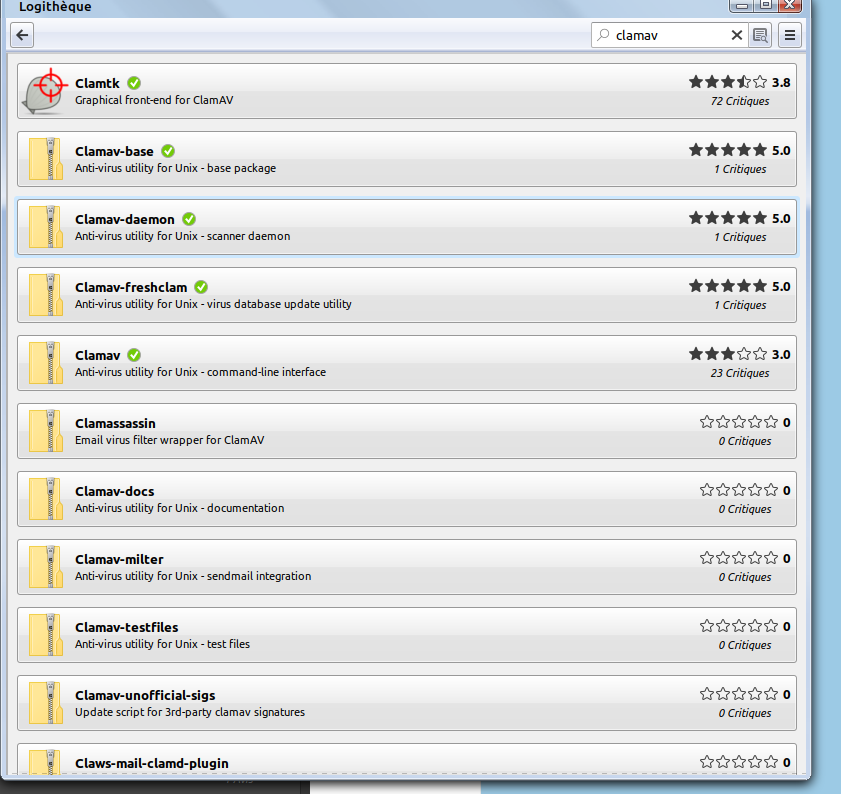Click 'Email virus filter wrapper for ClamAV'

pos(169,440)
